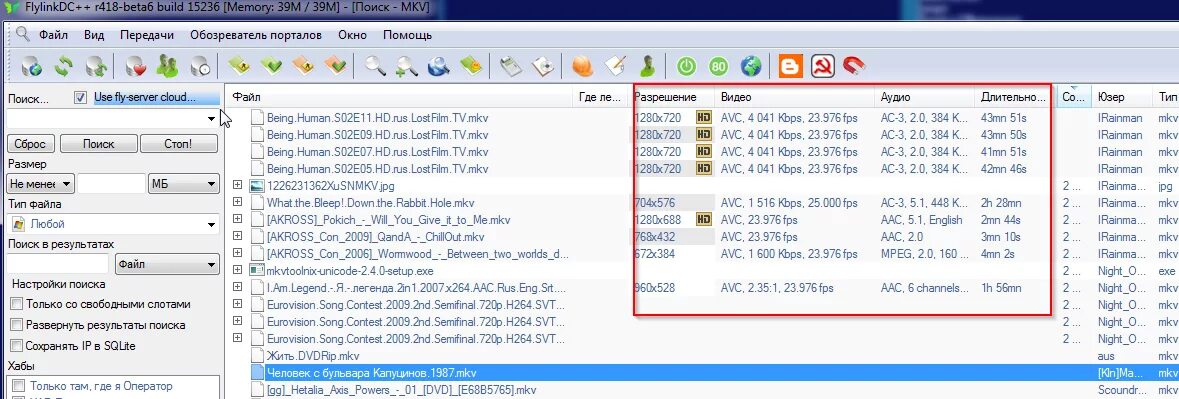The image size is (1179, 399).
Task: Open the Тип файла dropdown showing Любой
Action: pos(112,224)
